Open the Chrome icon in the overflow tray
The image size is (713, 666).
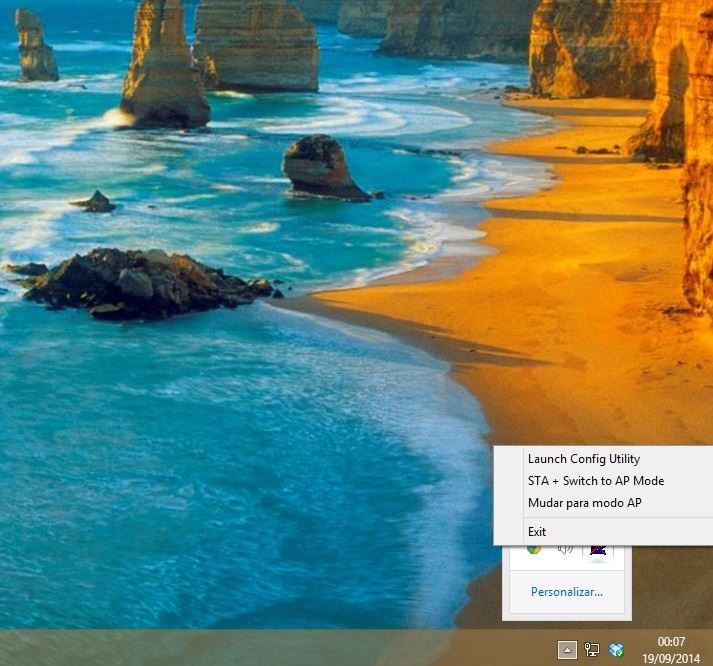(x=534, y=550)
